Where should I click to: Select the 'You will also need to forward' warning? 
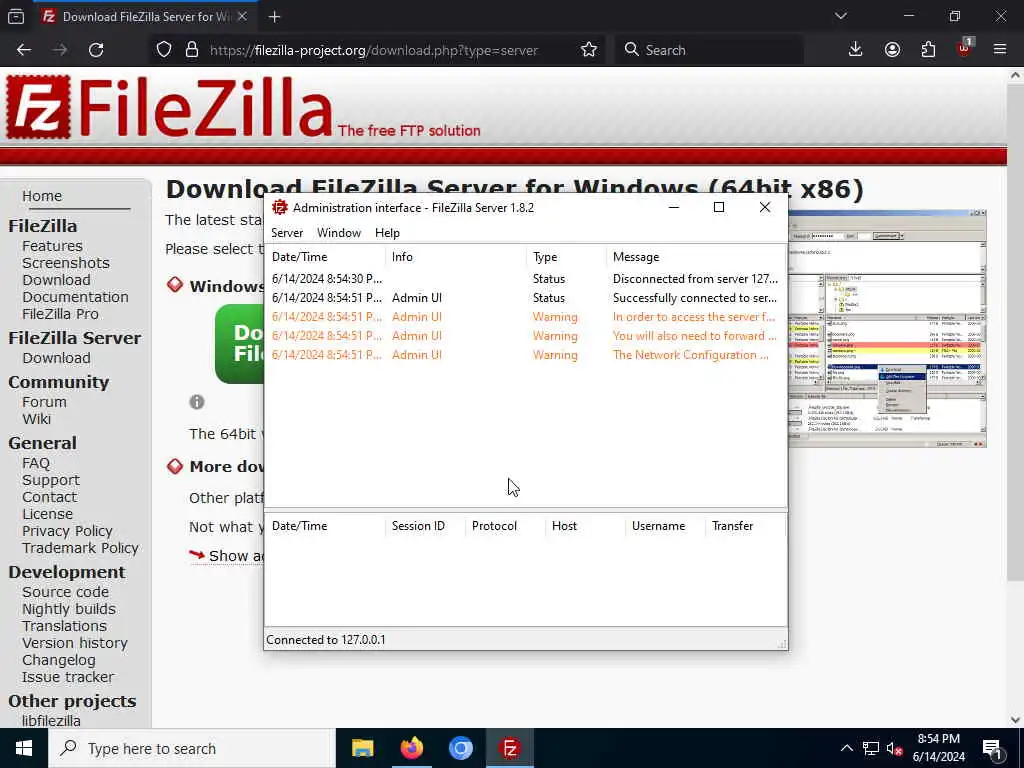525,336
